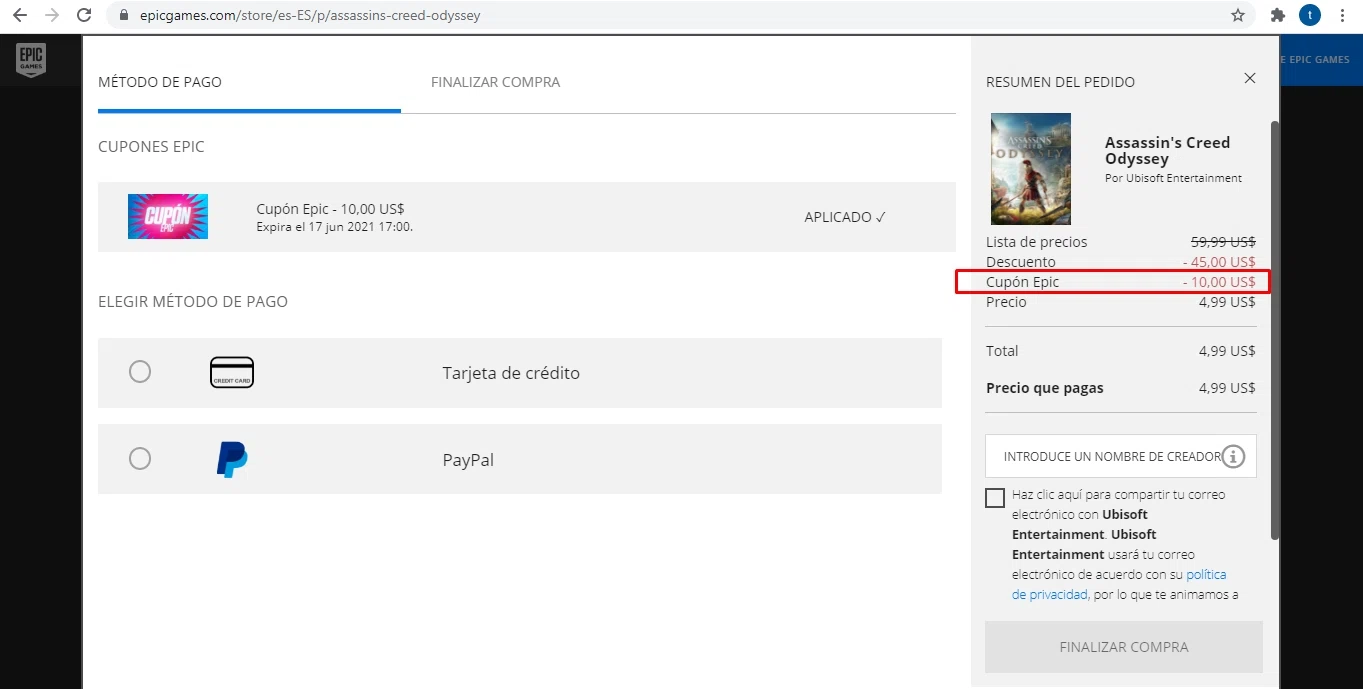Screen dimensions: 1363x689
Task: Click the Descuento label
Action: [x=1021, y=262]
